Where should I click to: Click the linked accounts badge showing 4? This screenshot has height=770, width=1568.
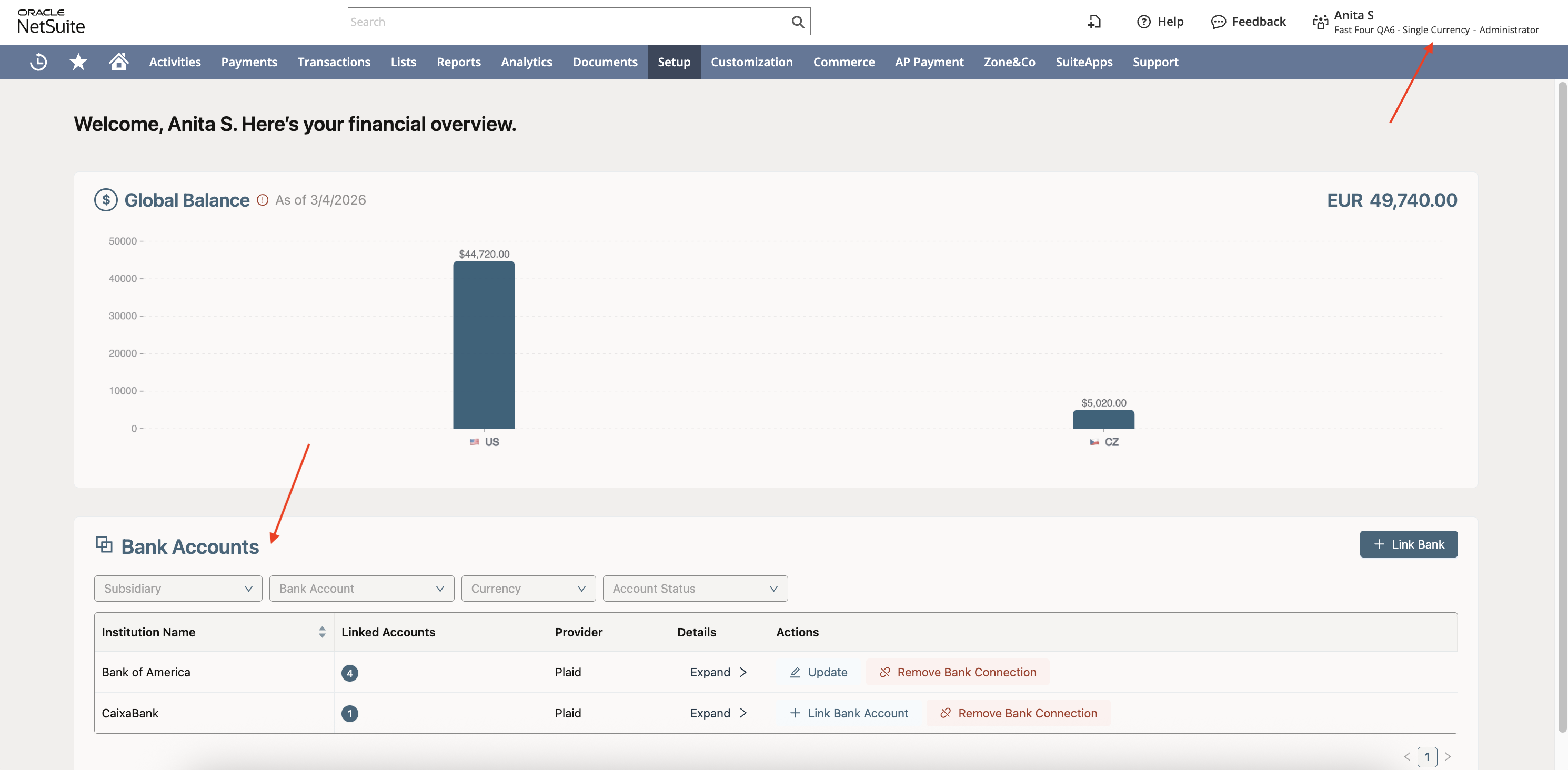[x=350, y=673]
